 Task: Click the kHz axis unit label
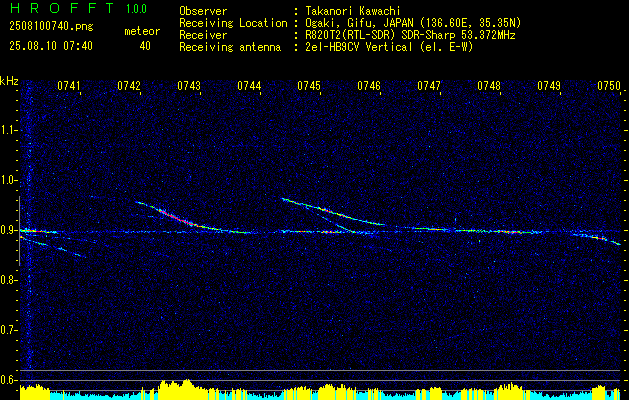[9, 81]
